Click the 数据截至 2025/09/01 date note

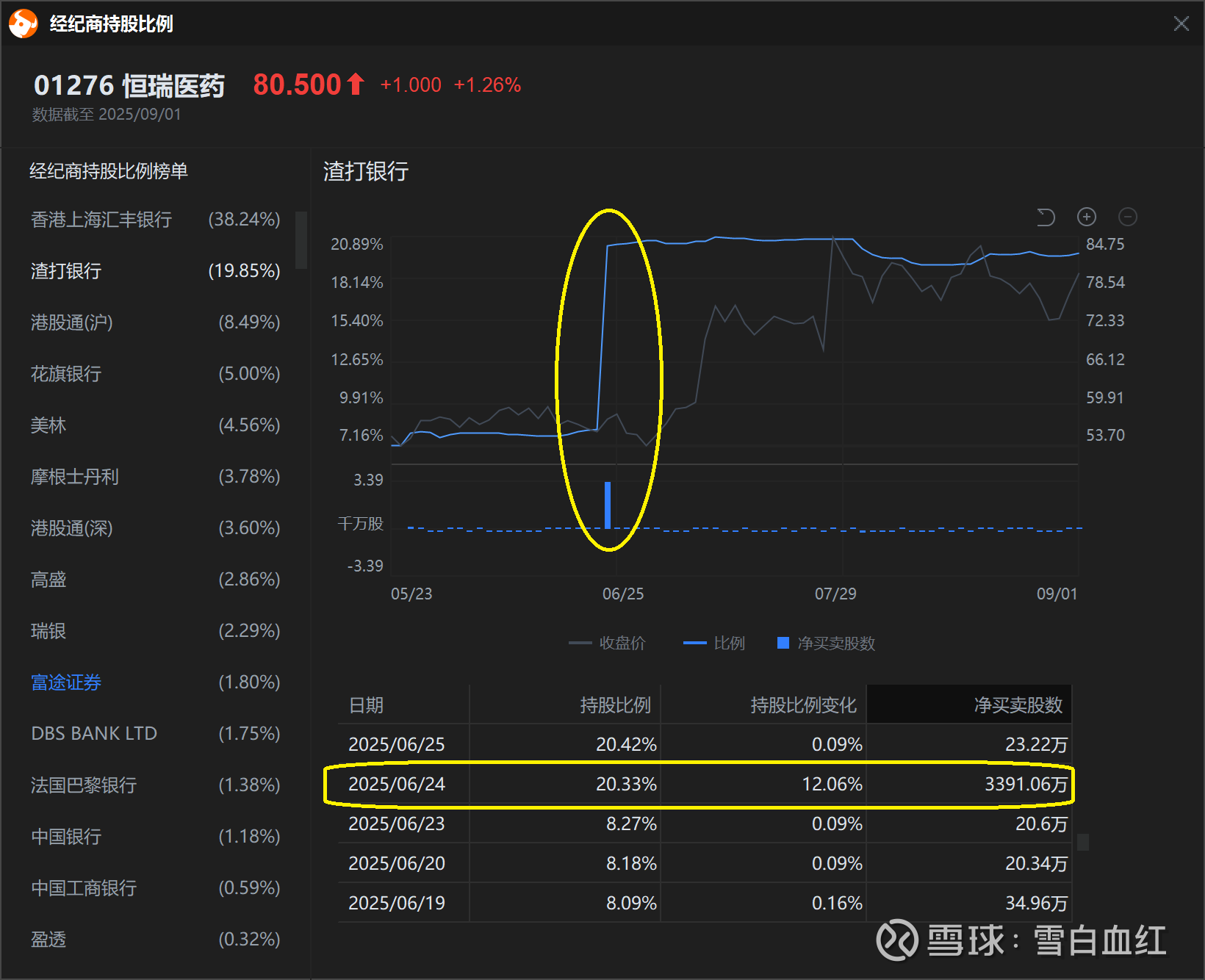click(x=107, y=115)
